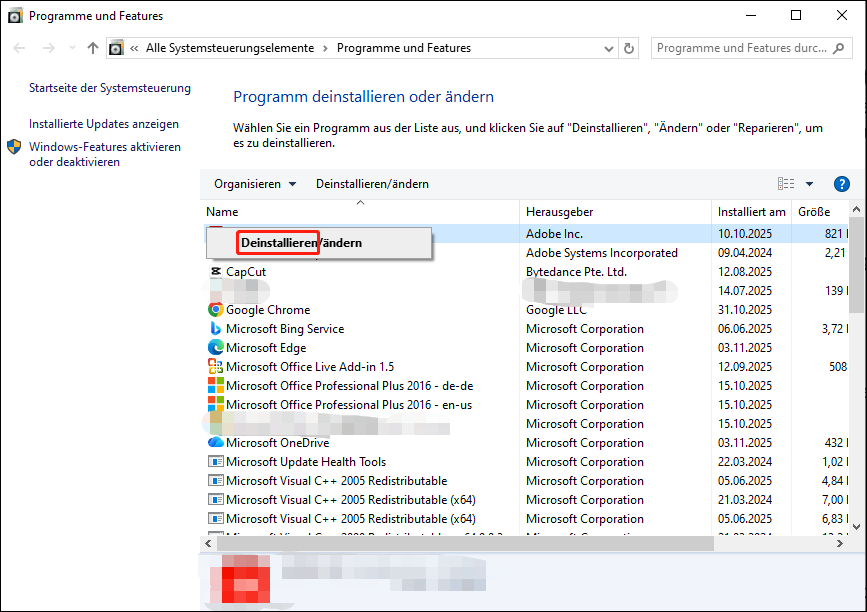The height and width of the screenshot is (612, 867).
Task: Click Bytedance Pte. Ltd. publisher cell
Action: tap(576, 271)
